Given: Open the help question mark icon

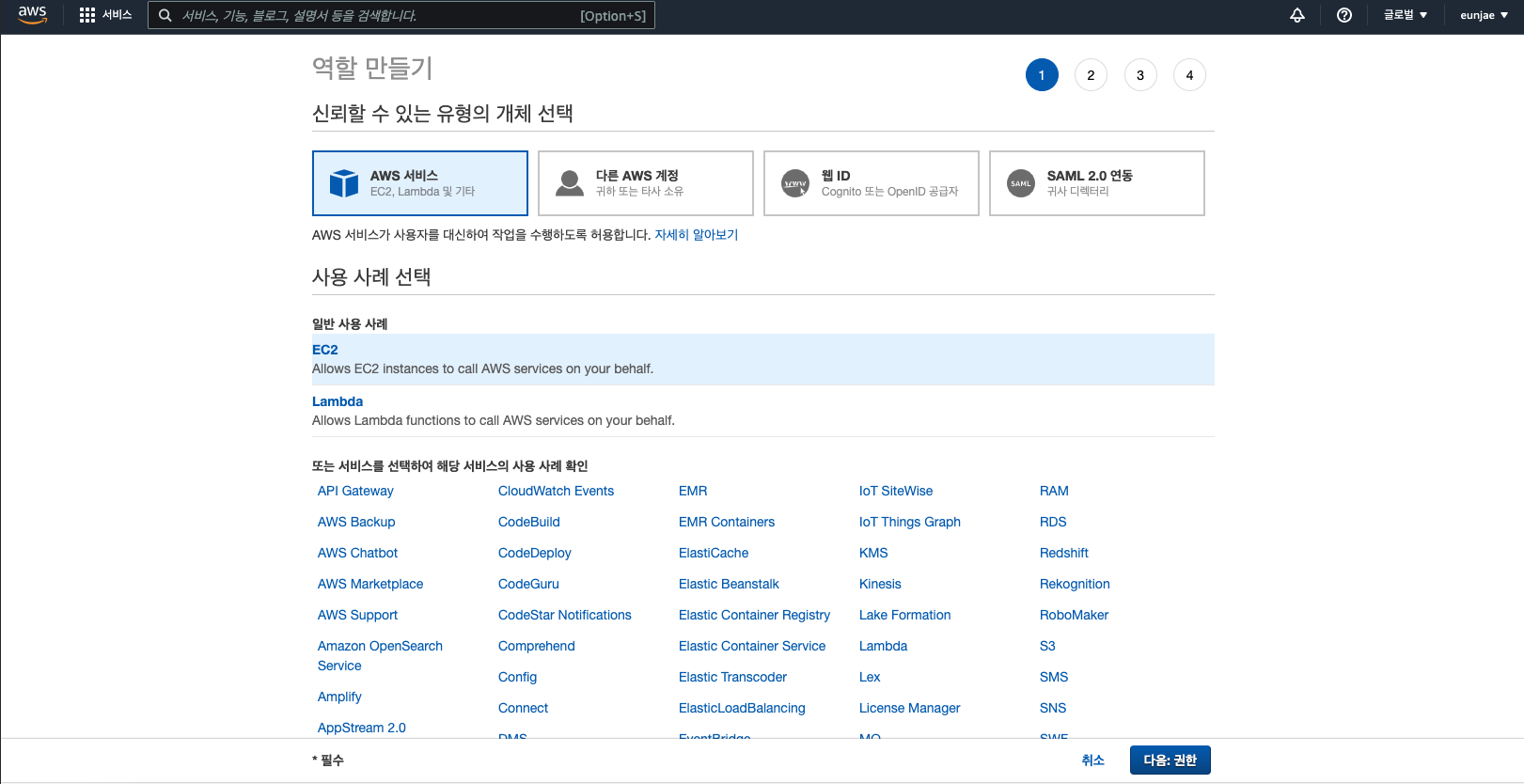Looking at the screenshot, I should (x=1344, y=15).
